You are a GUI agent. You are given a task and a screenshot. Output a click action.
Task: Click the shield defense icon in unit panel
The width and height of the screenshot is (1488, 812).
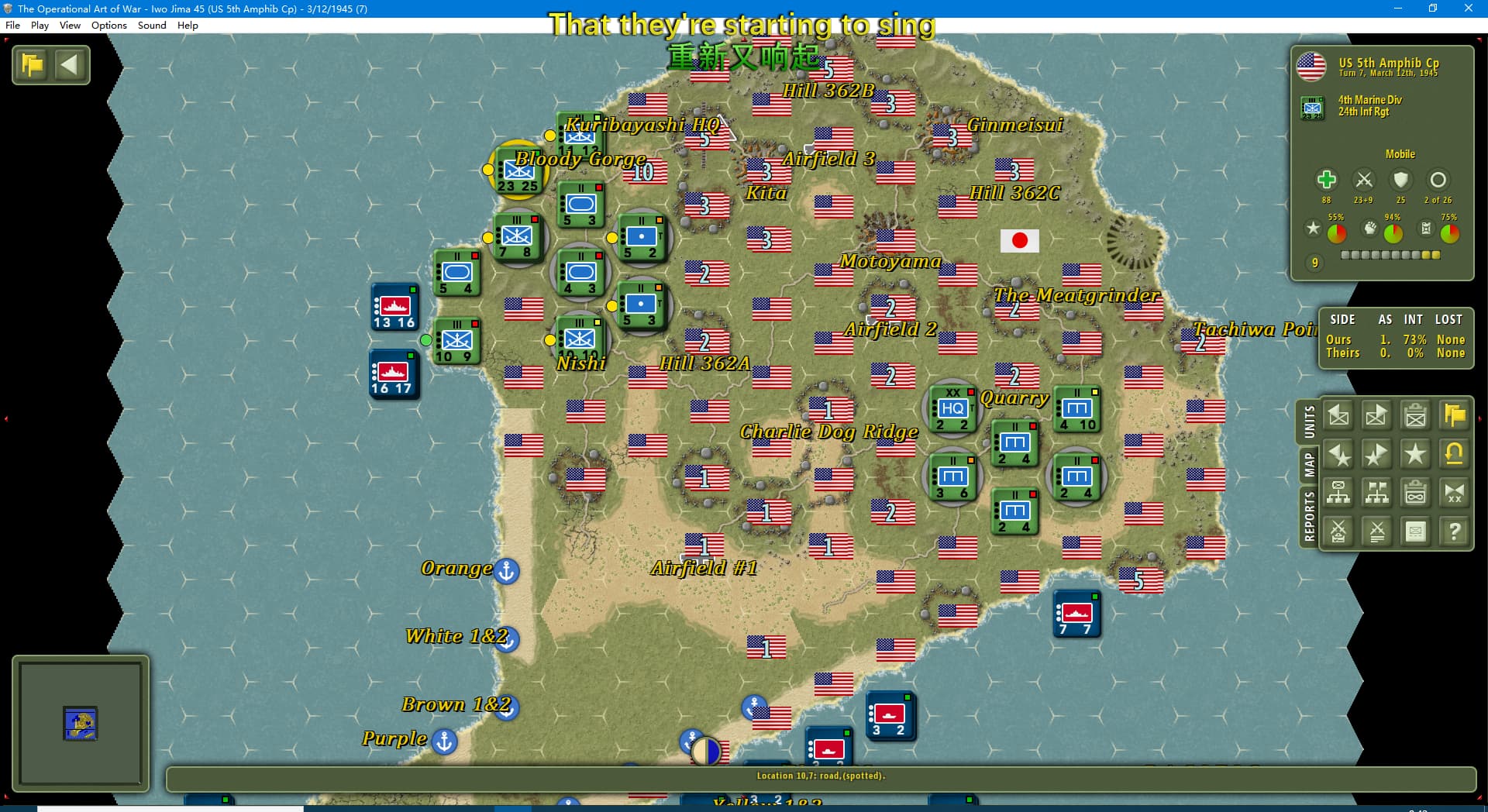pyautogui.click(x=1400, y=180)
